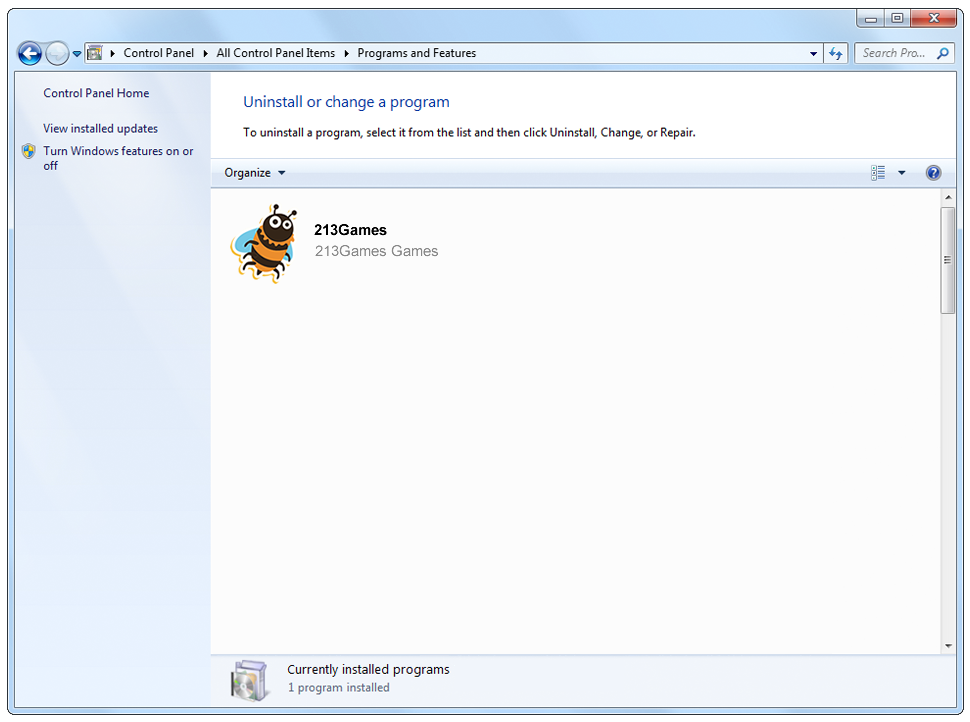The image size is (970, 722).
Task: Minimize the Programs and Features window
Action: 871,19
